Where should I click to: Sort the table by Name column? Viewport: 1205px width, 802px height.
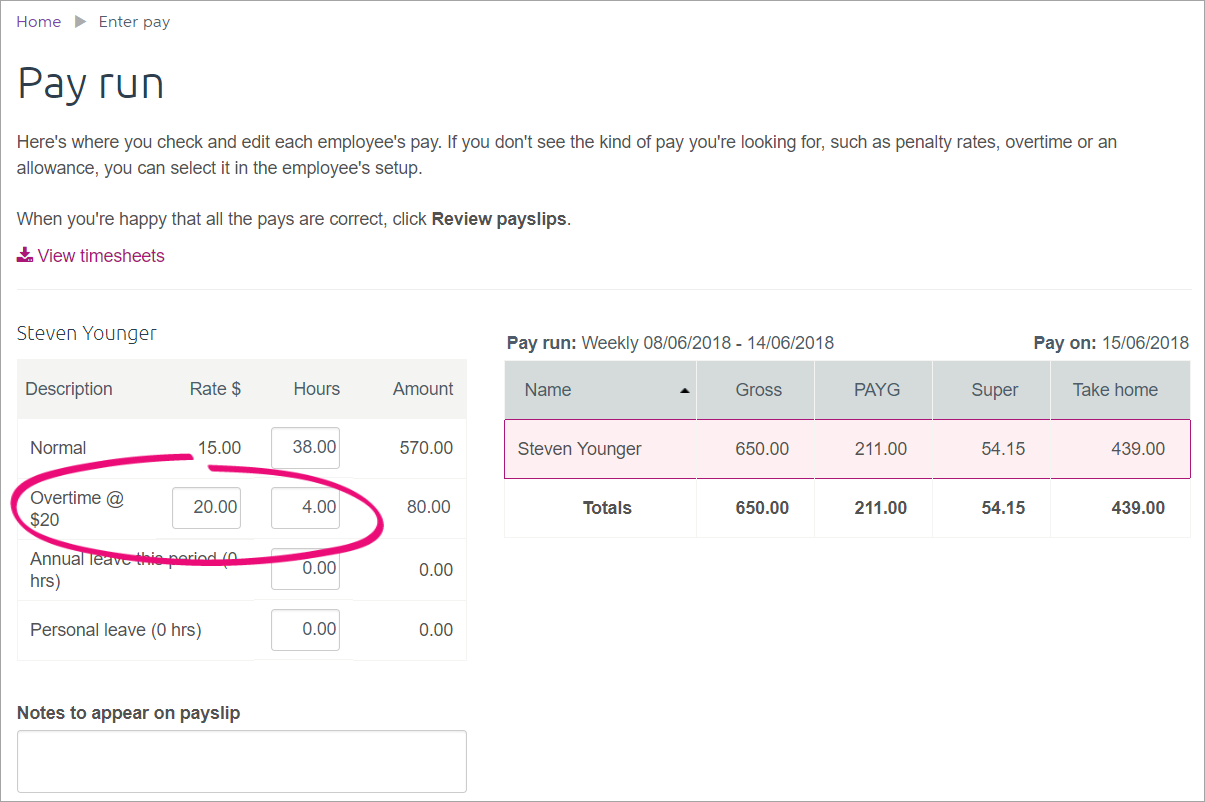(x=548, y=390)
